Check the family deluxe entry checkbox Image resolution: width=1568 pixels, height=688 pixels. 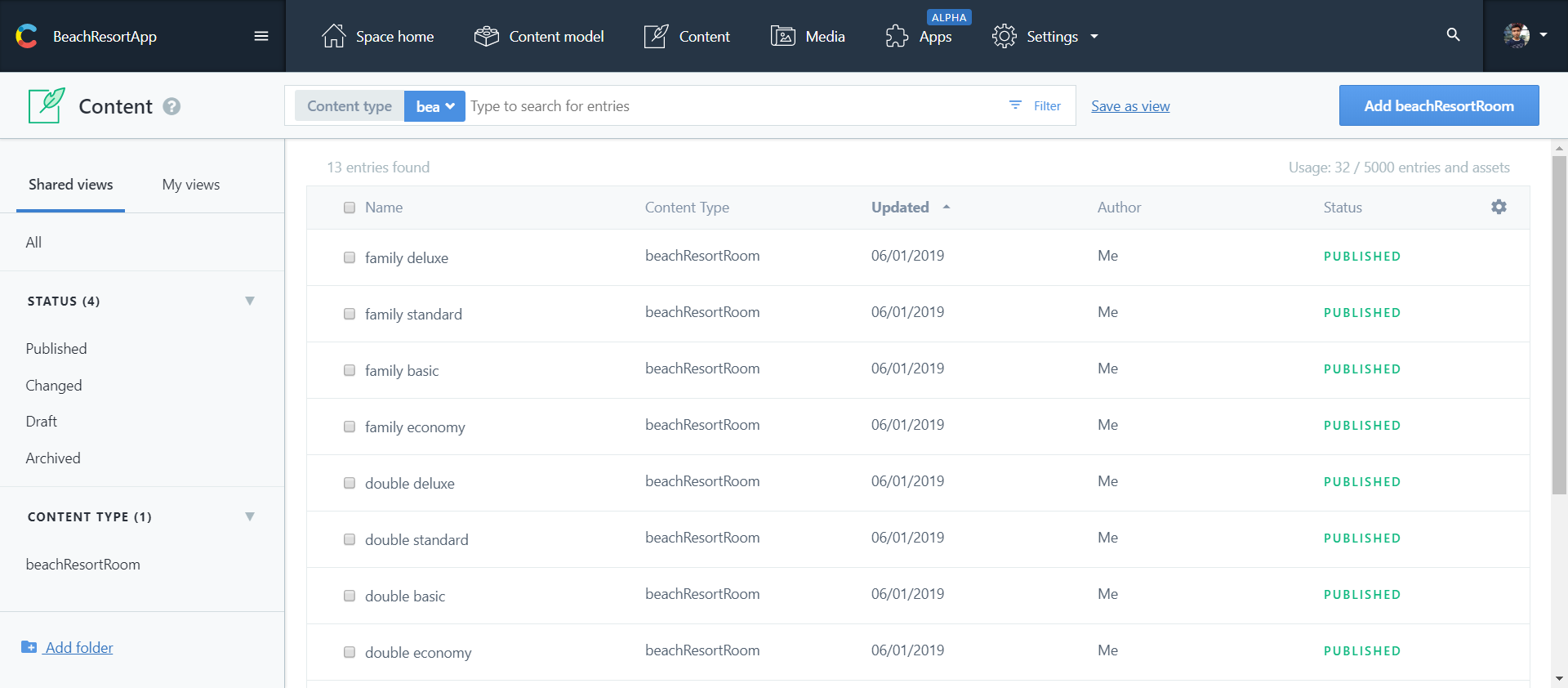tap(350, 257)
